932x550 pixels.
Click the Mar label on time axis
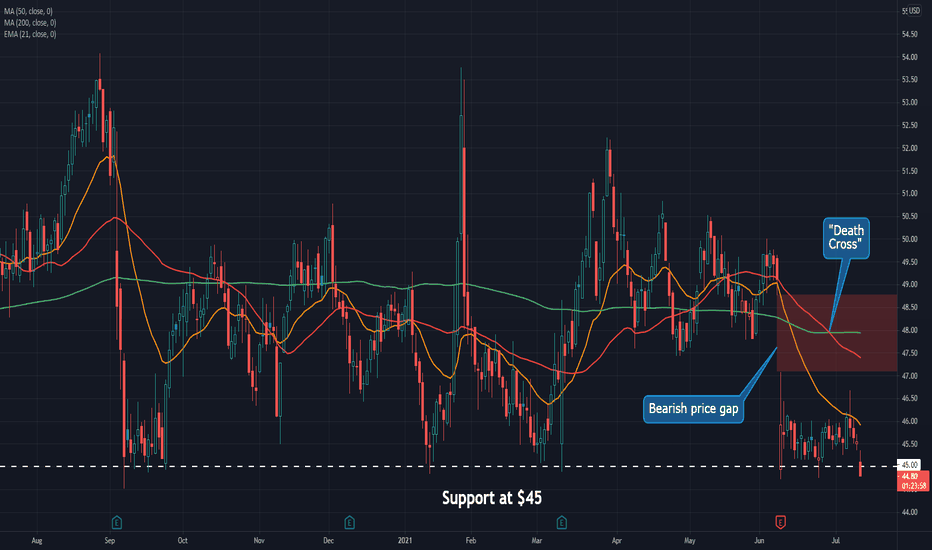[x=537, y=540]
